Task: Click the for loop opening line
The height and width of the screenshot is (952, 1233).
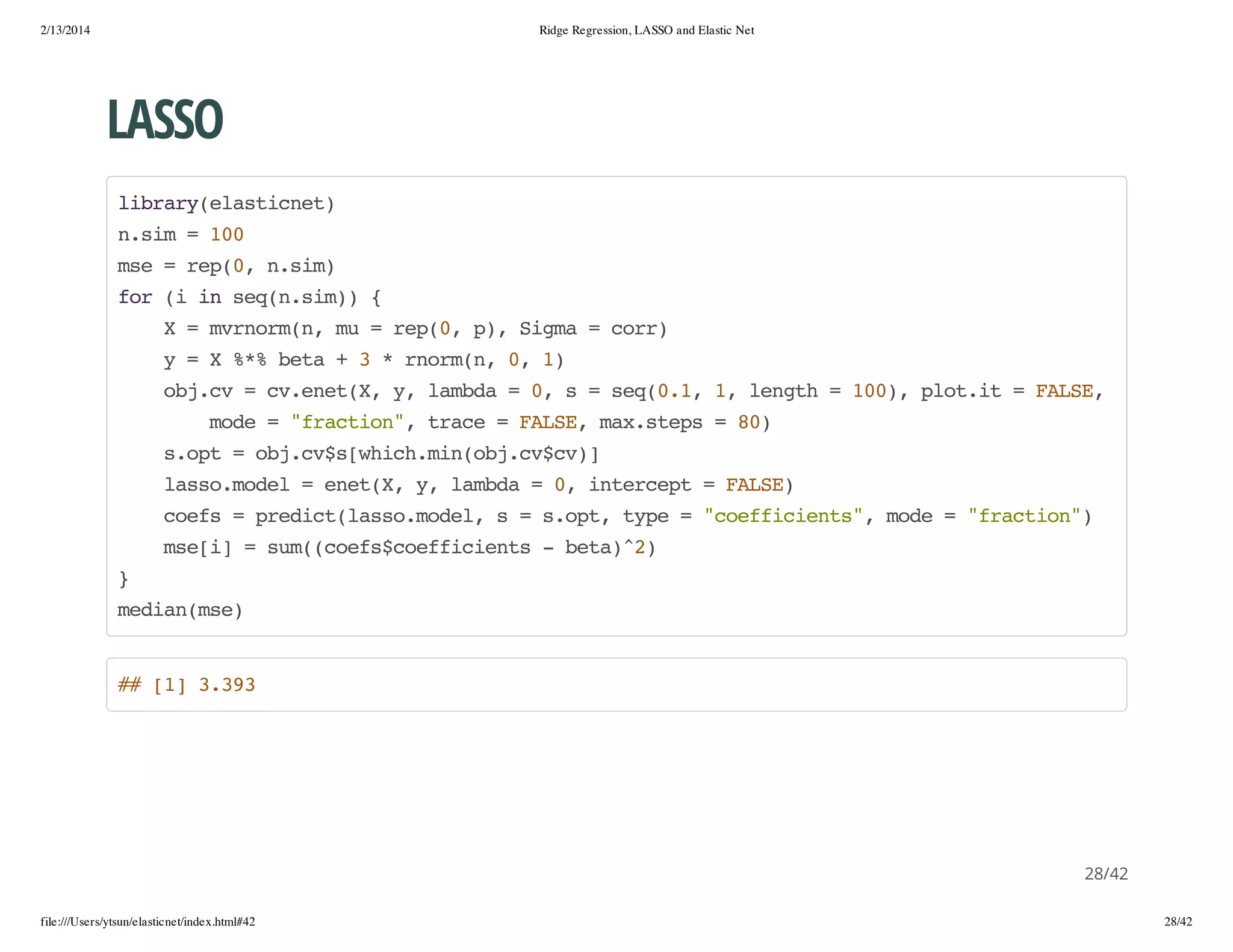Action: [x=249, y=297]
